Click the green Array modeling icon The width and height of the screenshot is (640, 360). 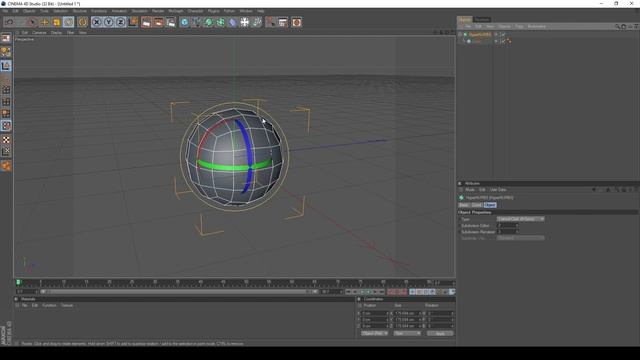coord(220,22)
